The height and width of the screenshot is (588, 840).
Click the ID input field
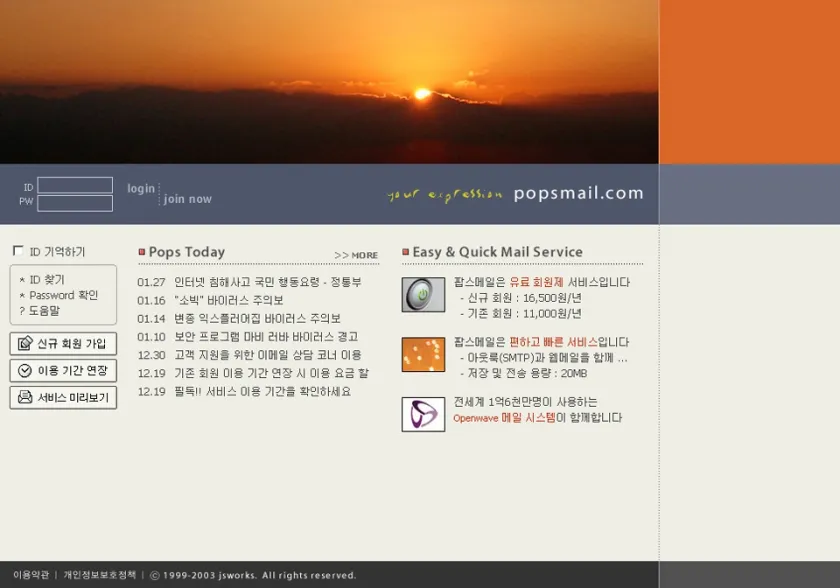75,185
